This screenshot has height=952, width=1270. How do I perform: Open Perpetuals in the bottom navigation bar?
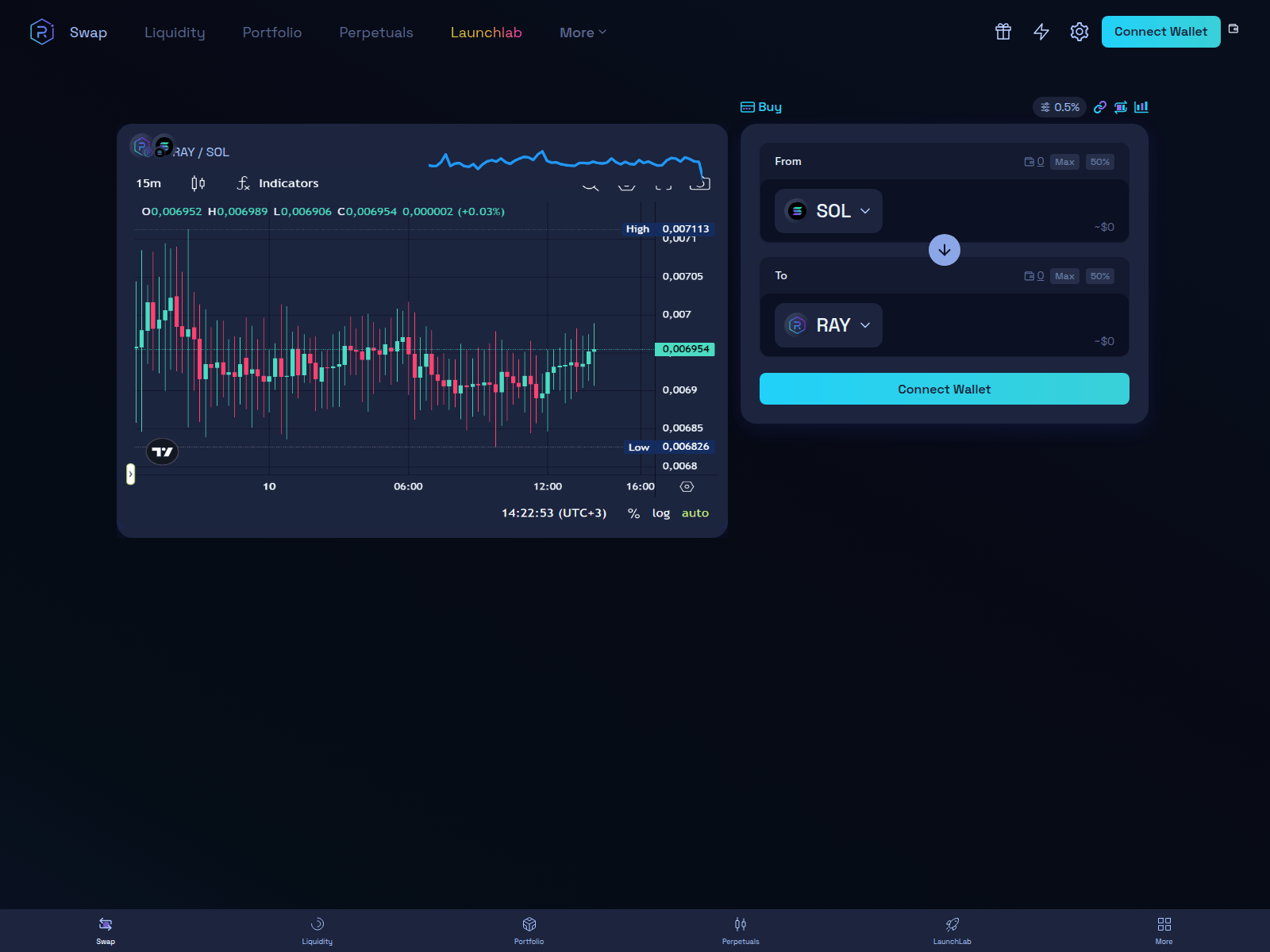coord(740,930)
